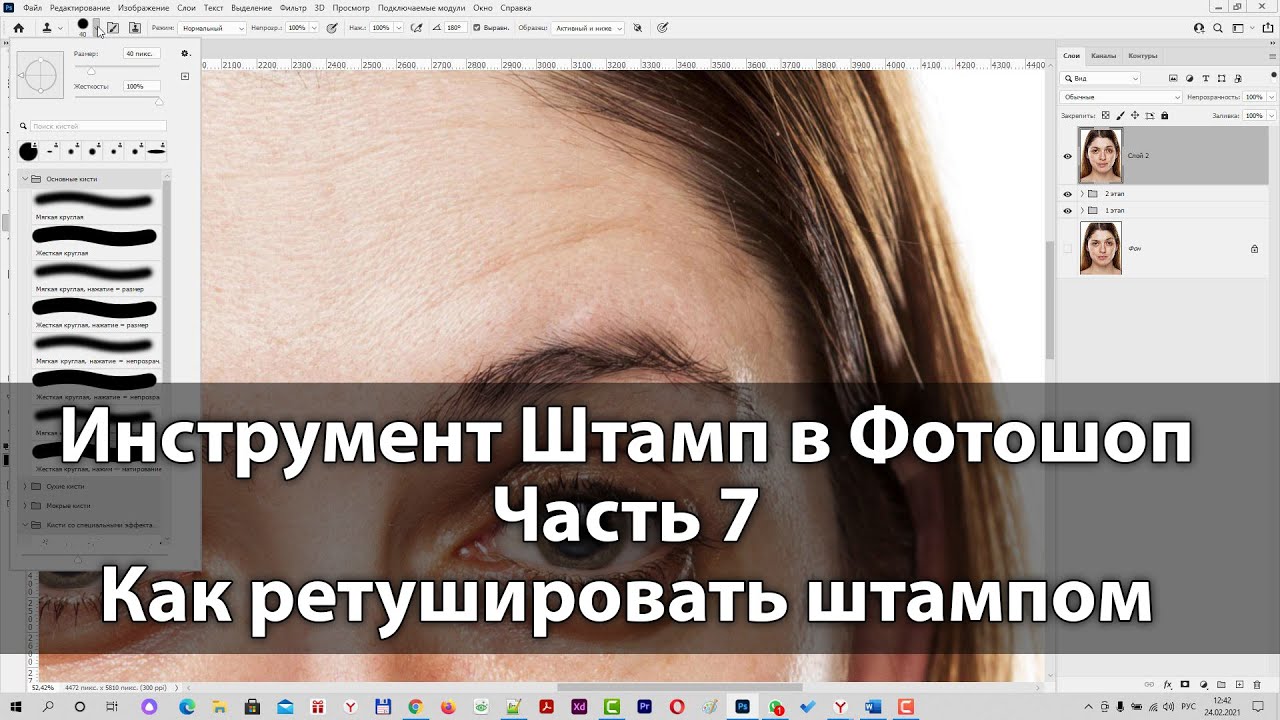Filter layers by adjustment layers icon

coord(1189,78)
